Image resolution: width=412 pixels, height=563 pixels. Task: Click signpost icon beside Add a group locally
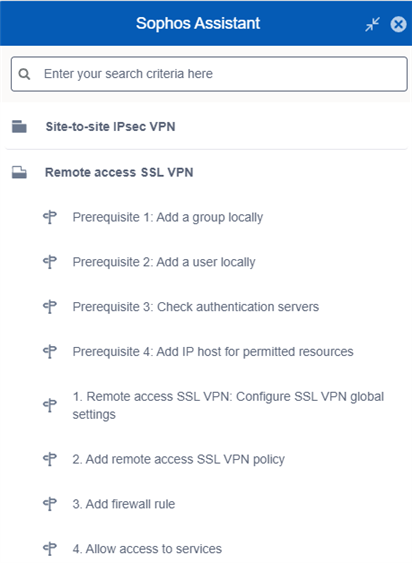click(50, 217)
